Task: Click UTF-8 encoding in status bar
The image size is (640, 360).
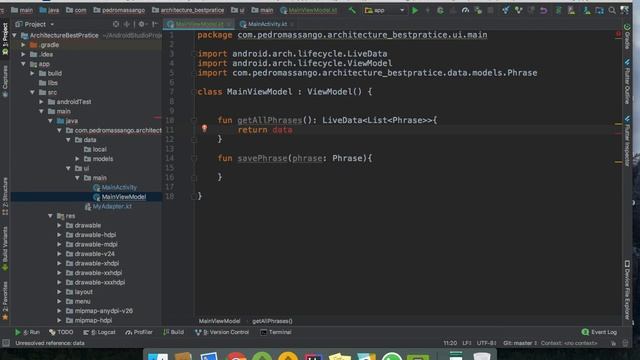Action: tap(486, 343)
